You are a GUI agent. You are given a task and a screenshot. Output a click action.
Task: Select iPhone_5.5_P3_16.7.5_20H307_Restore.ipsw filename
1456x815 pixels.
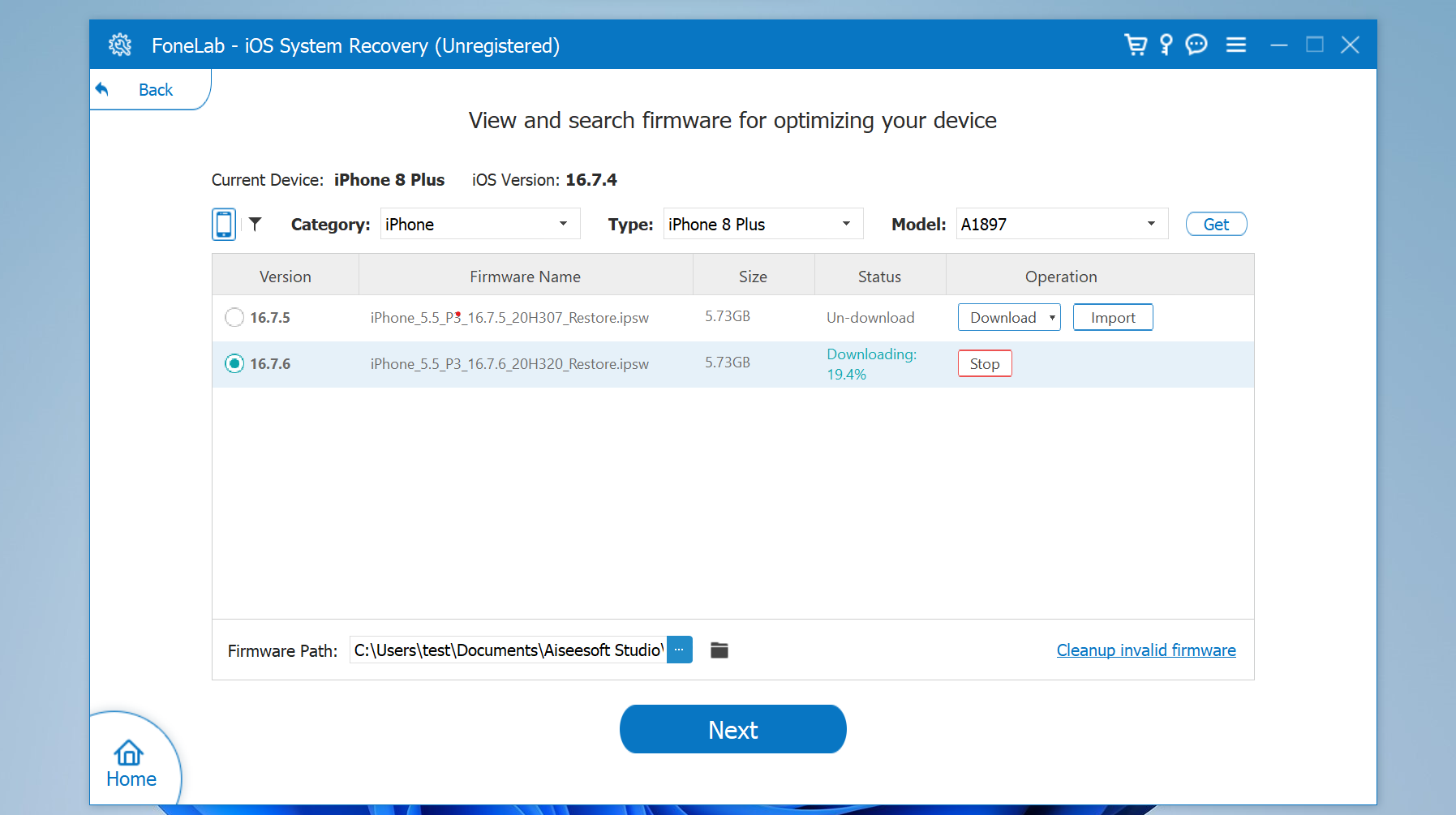click(509, 317)
